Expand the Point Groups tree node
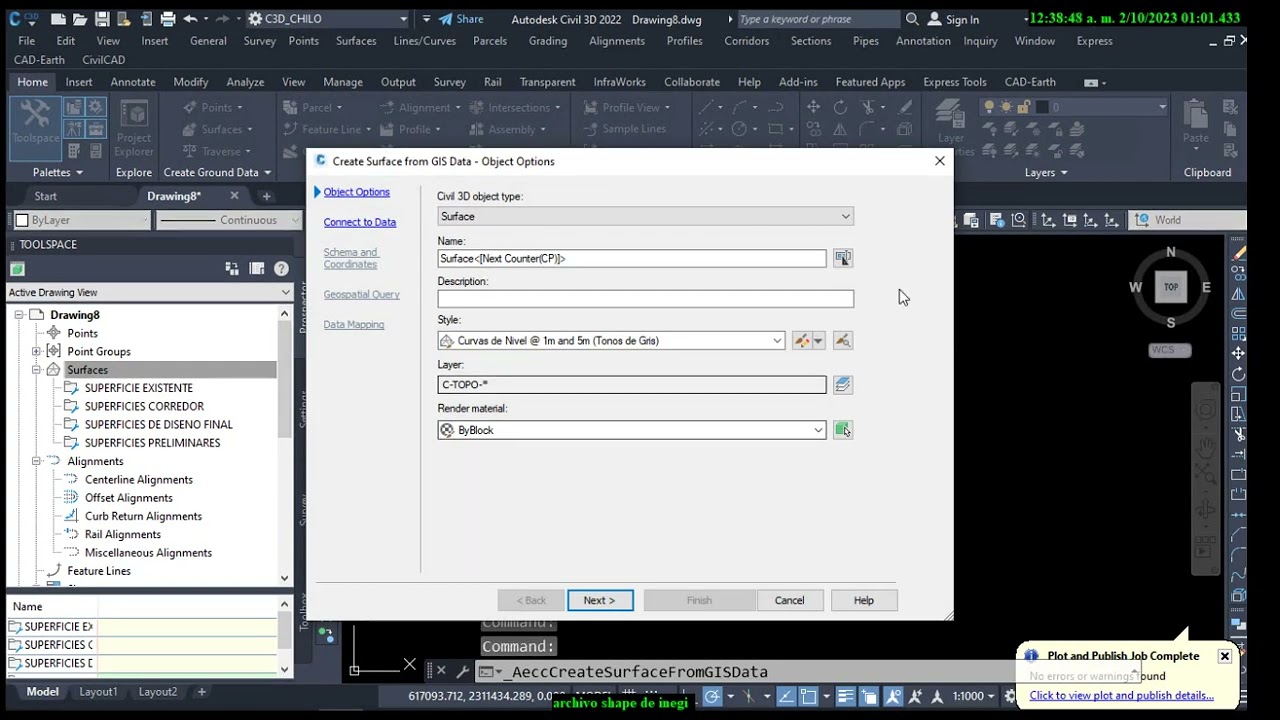 [37, 351]
